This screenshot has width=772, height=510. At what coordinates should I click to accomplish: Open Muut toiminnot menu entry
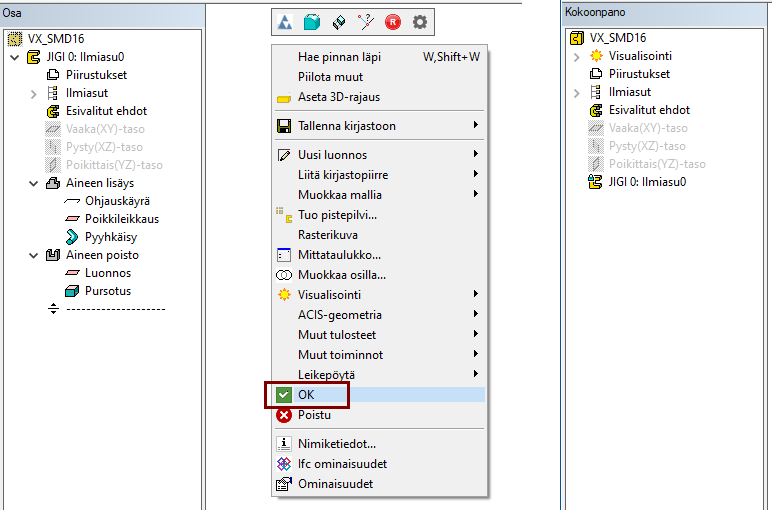coord(379,355)
